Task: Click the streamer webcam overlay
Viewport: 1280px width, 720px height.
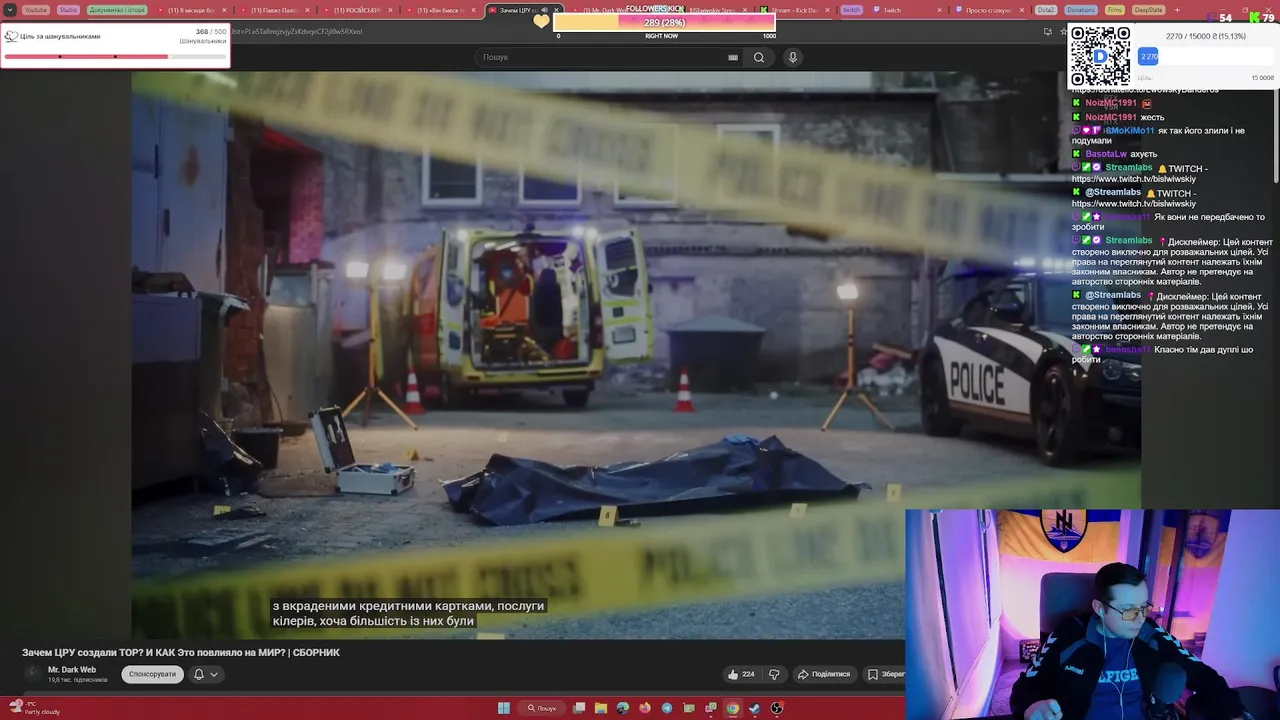Action: pyautogui.click(x=1092, y=614)
